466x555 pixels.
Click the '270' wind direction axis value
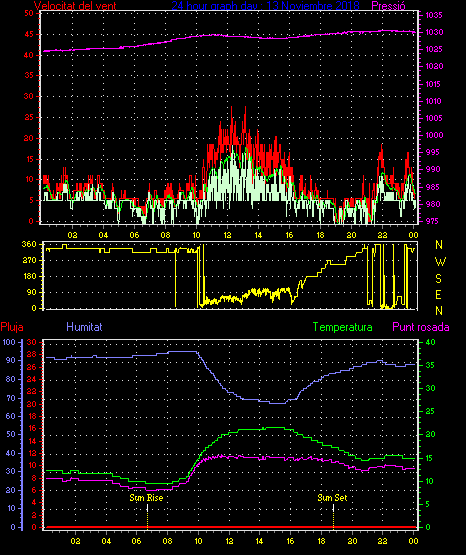click(x=29, y=261)
